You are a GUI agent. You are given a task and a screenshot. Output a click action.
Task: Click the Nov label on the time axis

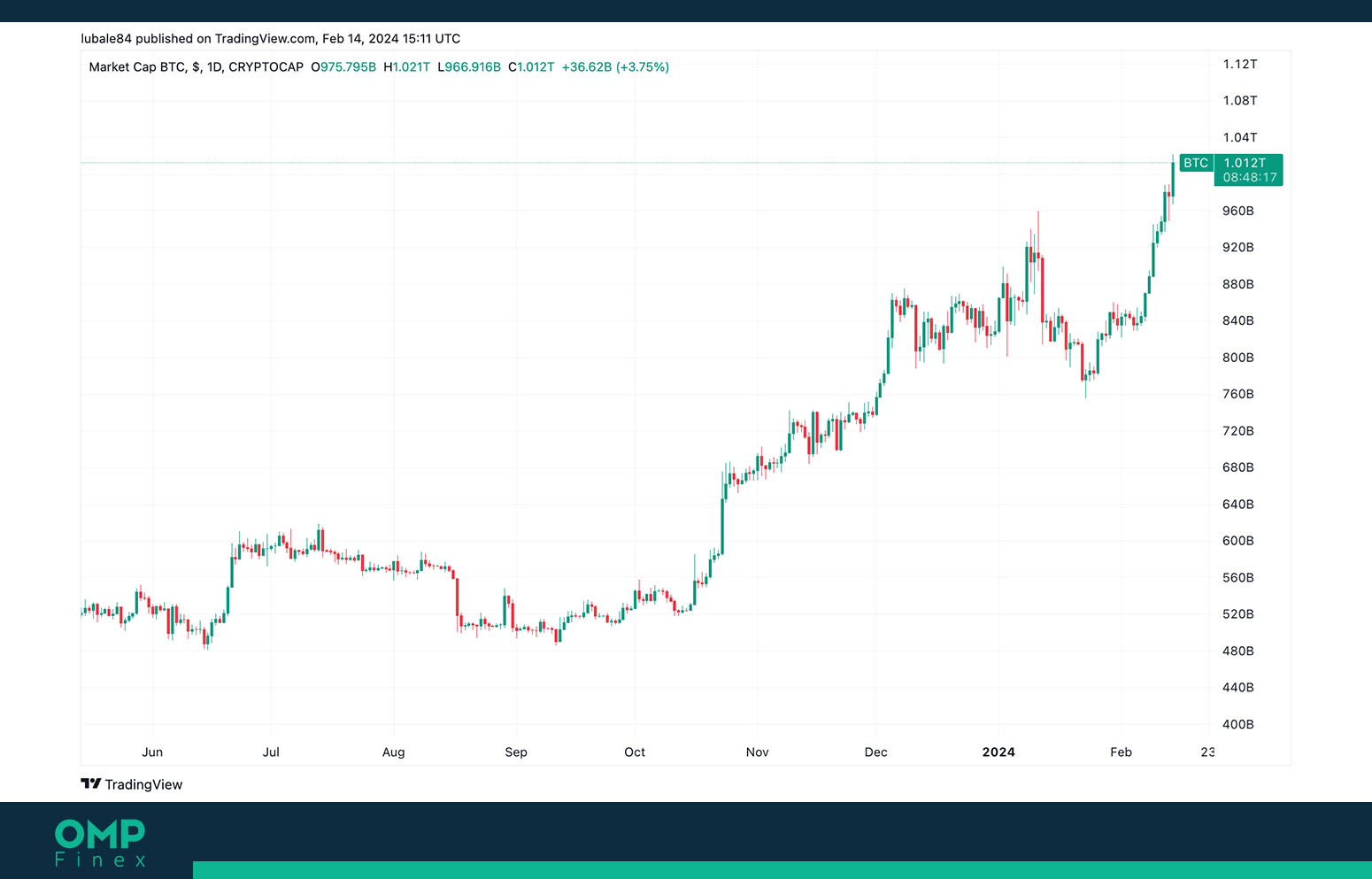click(757, 752)
